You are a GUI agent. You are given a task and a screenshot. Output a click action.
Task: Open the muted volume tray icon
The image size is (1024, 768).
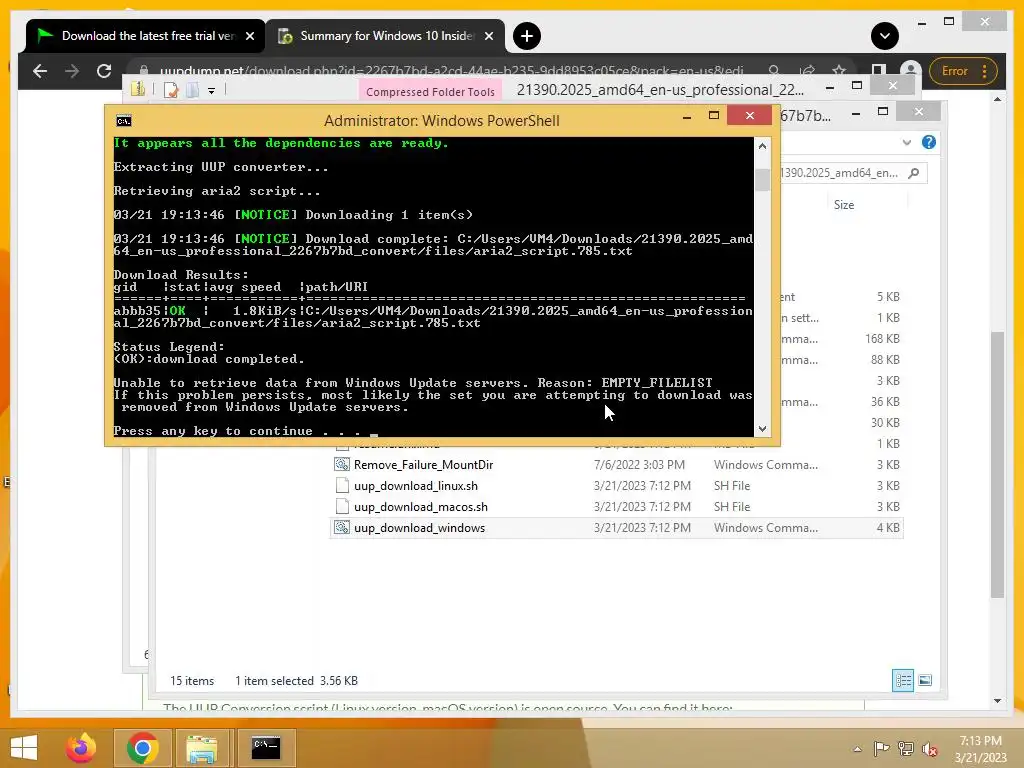930,748
